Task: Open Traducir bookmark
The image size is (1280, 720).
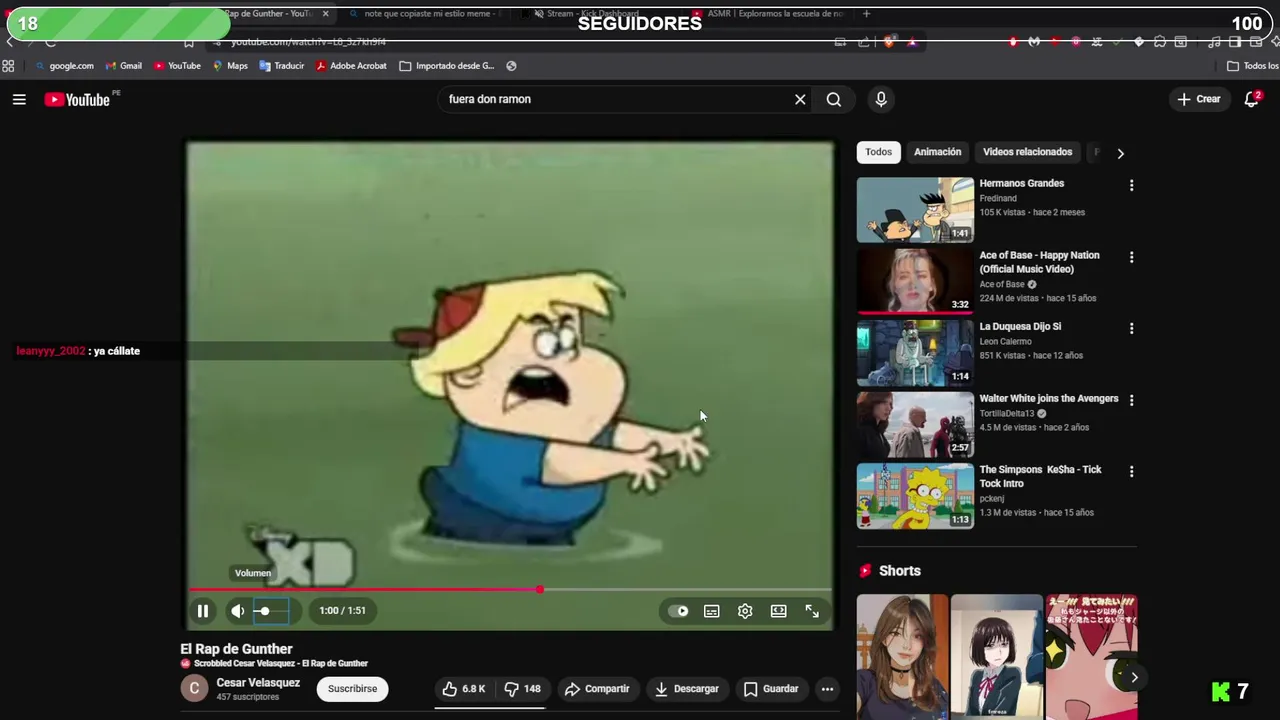Action: click(x=282, y=66)
